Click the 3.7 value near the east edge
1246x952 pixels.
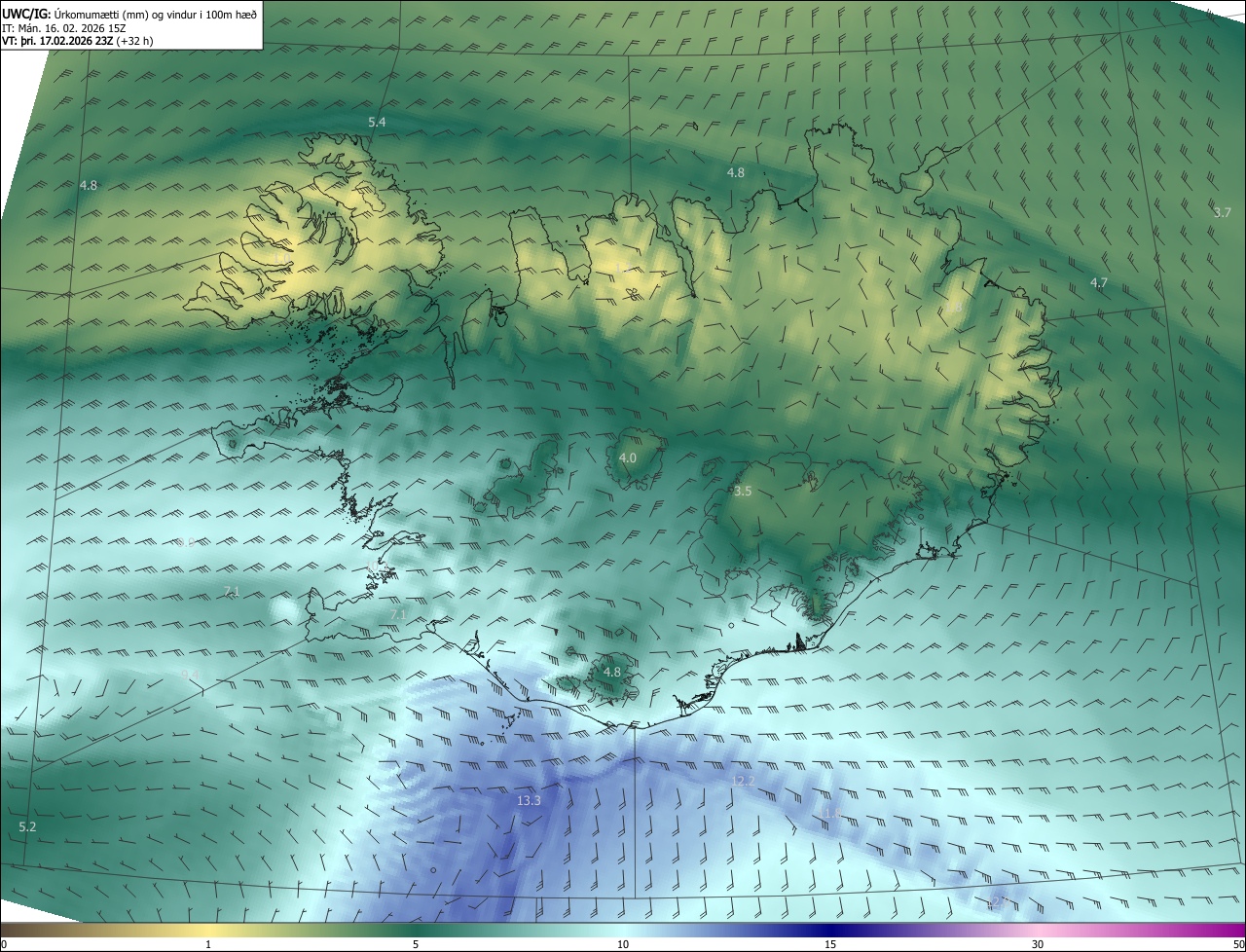(x=1223, y=212)
